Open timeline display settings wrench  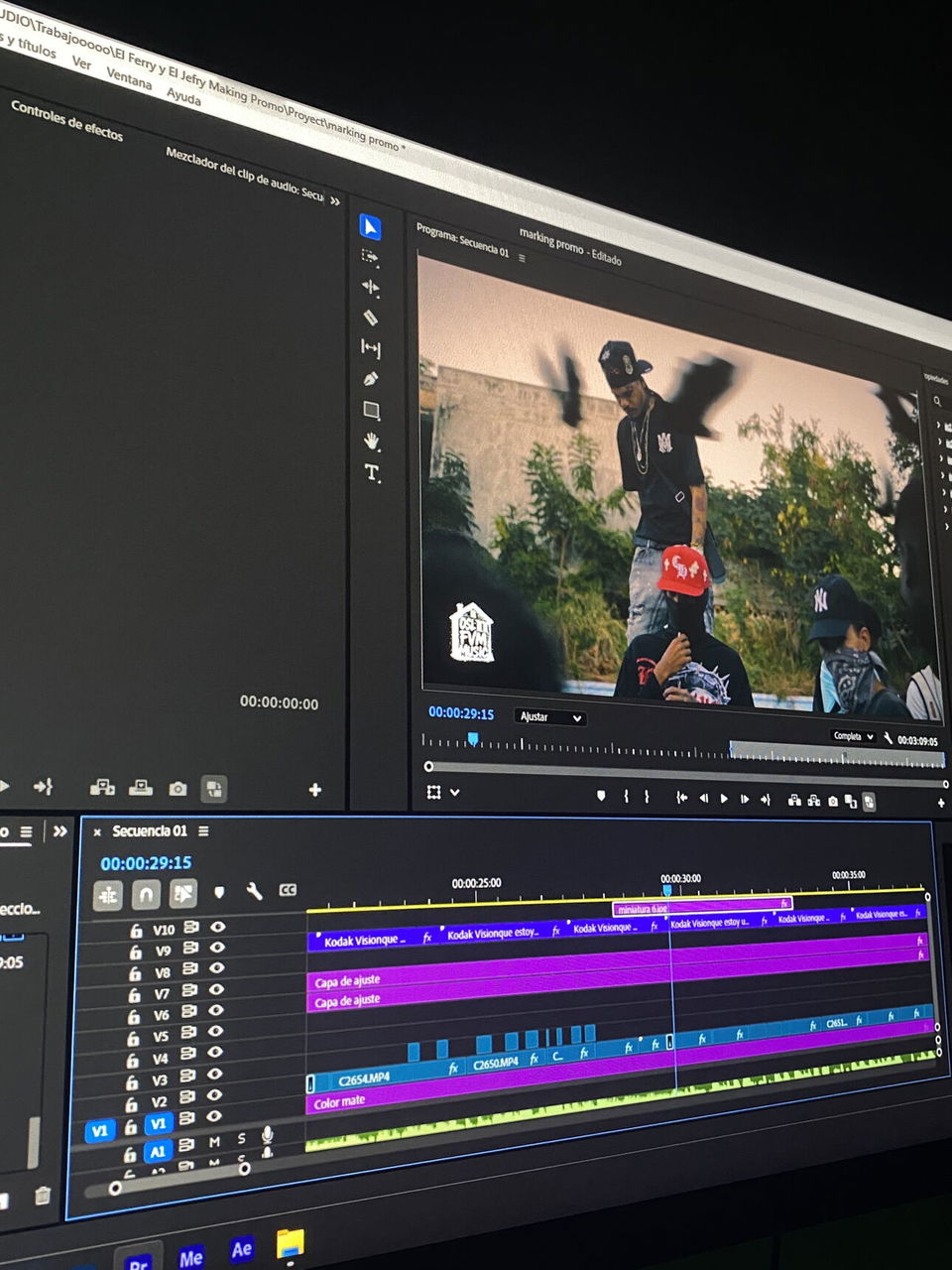(254, 891)
